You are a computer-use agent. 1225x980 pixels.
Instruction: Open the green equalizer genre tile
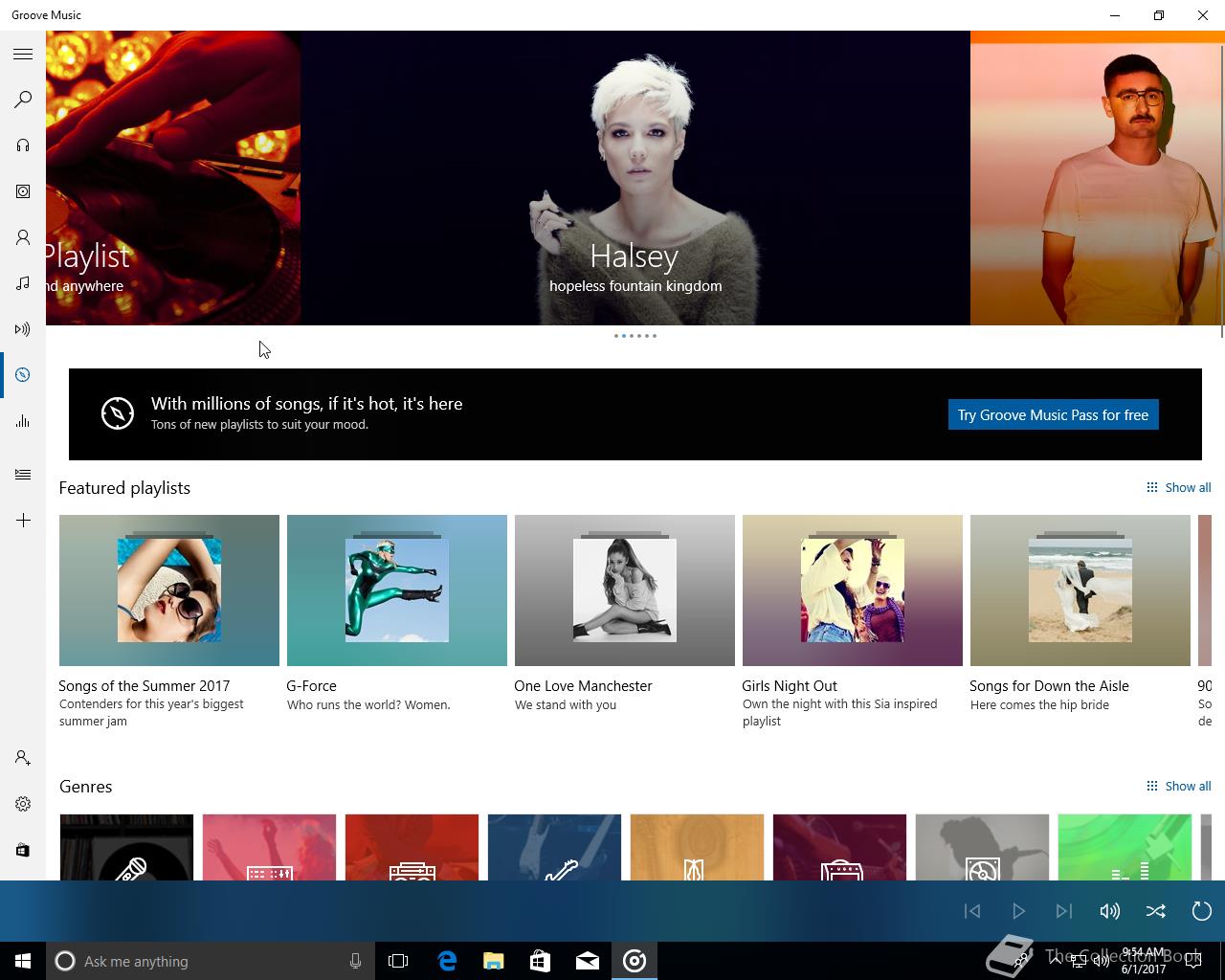click(x=1125, y=847)
